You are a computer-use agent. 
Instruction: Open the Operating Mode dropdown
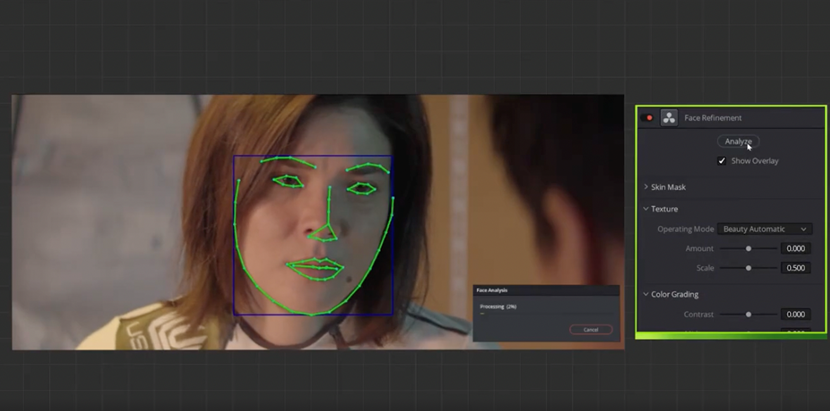tap(764, 229)
